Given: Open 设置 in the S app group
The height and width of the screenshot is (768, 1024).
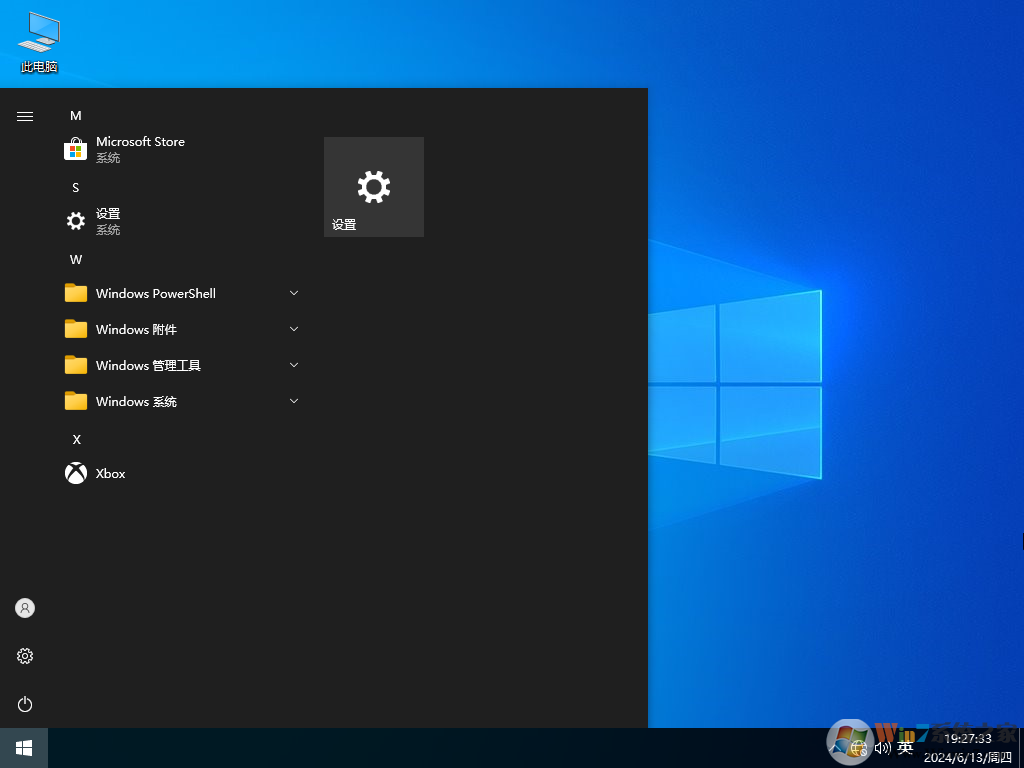Looking at the screenshot, I should [x=108, y=221].
